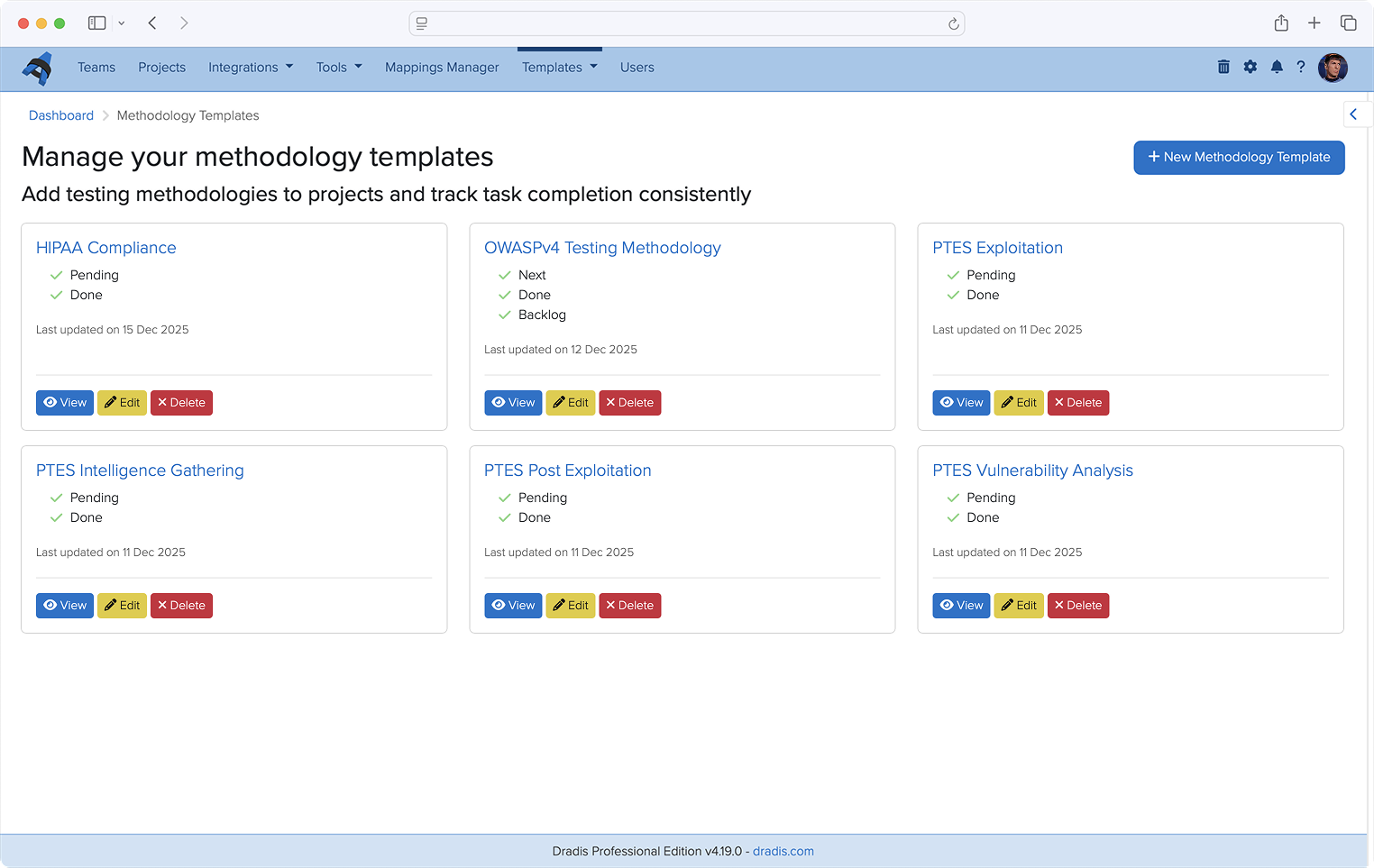The width and height of the screenshot is (1374, 868).
Task: Open the Projects menu item
Action: 162,68
